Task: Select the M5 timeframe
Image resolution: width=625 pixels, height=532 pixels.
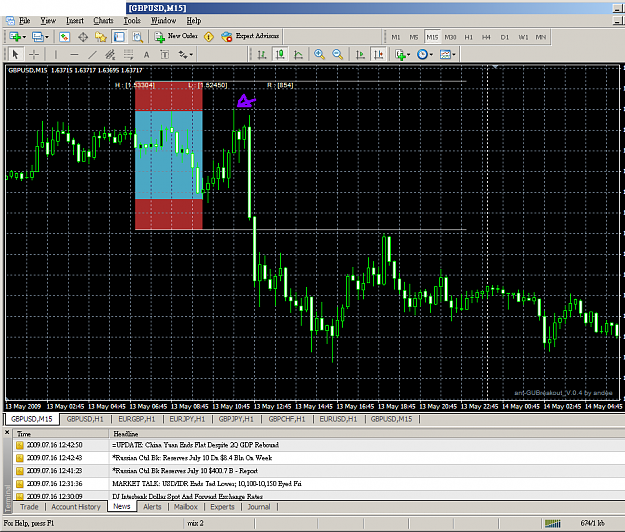Action: 414,37
